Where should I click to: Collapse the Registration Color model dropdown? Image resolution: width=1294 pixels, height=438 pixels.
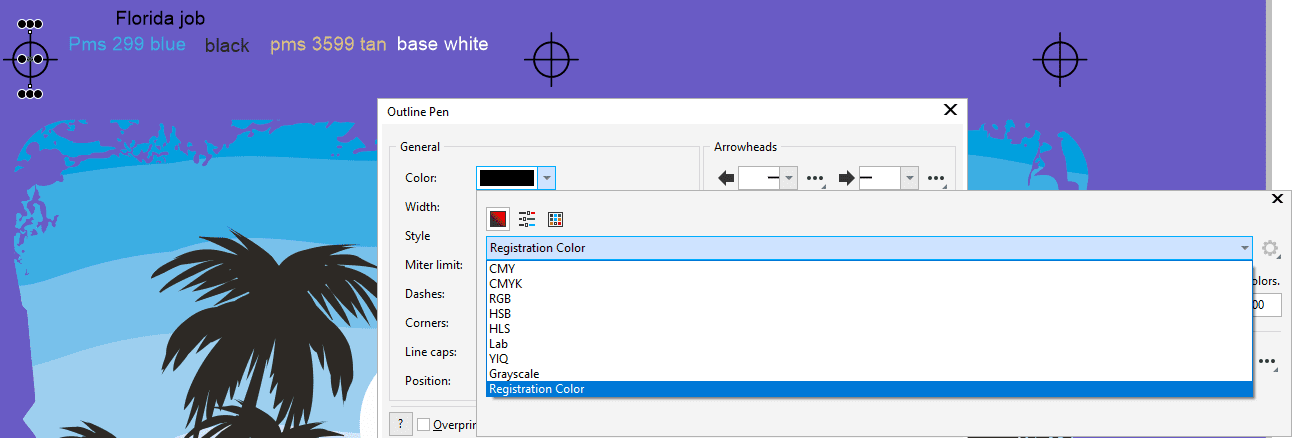pyautogui.click(x=1244, y=248)
